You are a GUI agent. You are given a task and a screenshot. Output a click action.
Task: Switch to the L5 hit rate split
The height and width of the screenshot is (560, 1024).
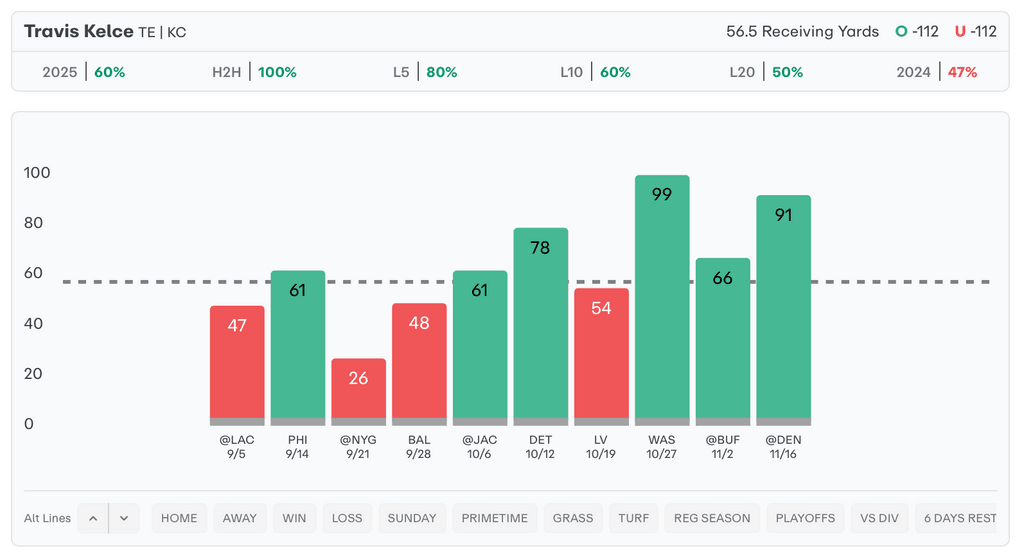425,72
